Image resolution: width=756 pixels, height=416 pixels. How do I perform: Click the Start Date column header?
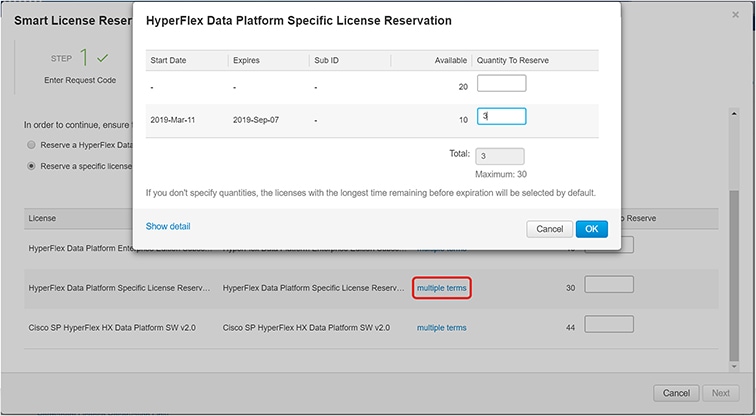pos(168,60)
